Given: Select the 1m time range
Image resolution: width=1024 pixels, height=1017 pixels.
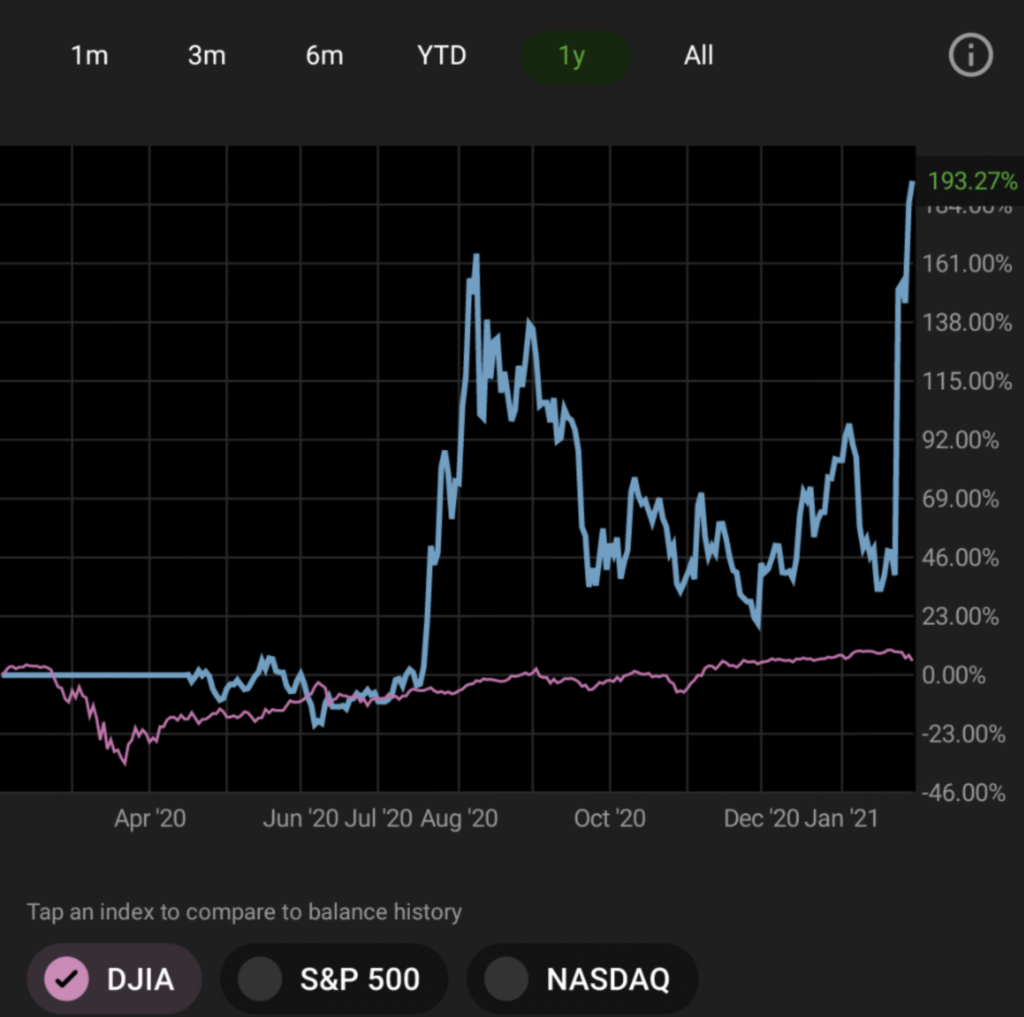Looking at the screenshot, I should coord(89,56).
